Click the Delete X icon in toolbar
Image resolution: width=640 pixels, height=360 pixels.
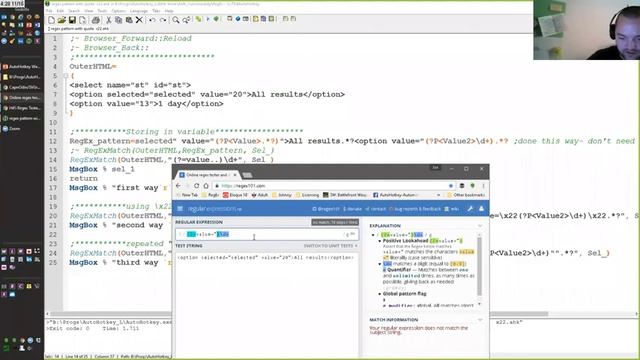coord(139,20)
